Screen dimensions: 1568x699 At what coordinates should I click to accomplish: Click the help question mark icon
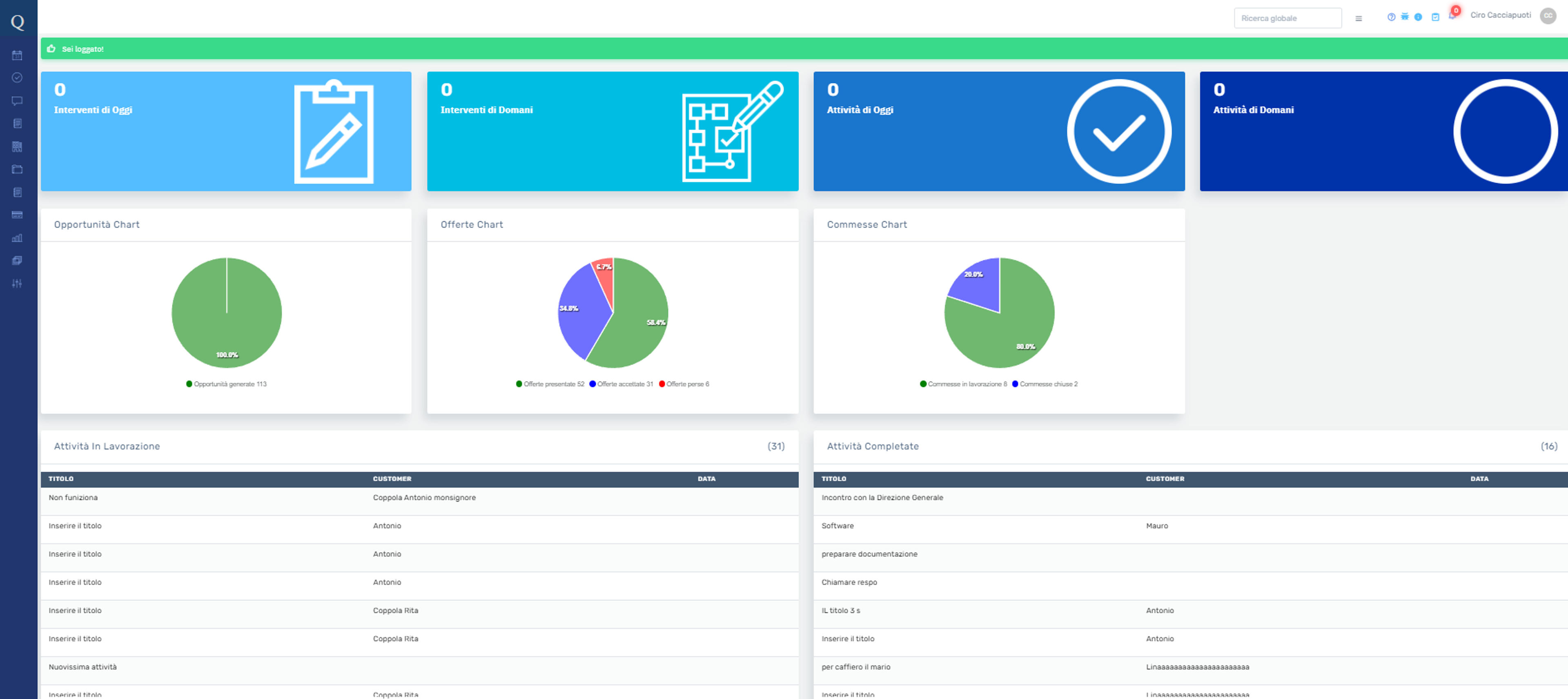1392,17
